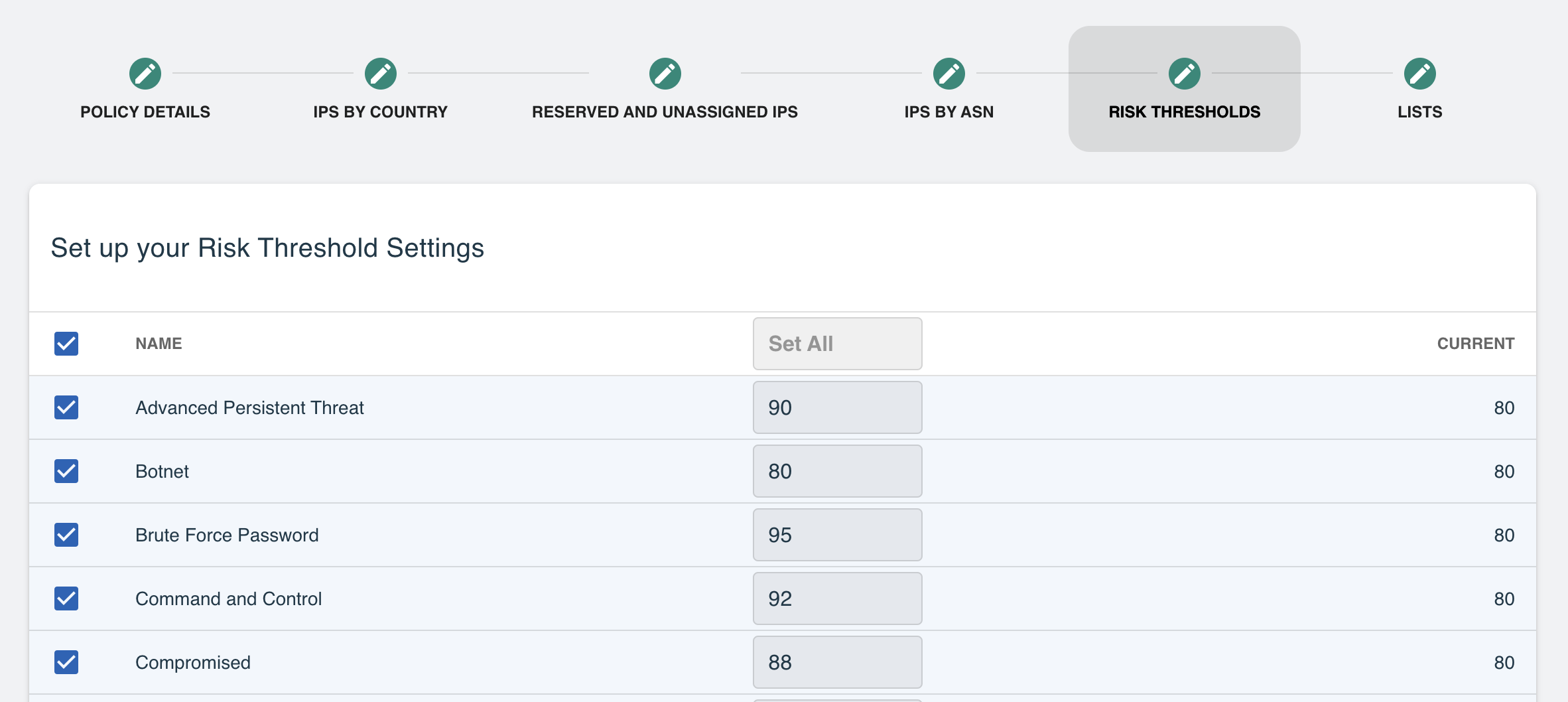Click current value 80 in Botnet row
The image size is (1568, 702).
(1504, 471)
